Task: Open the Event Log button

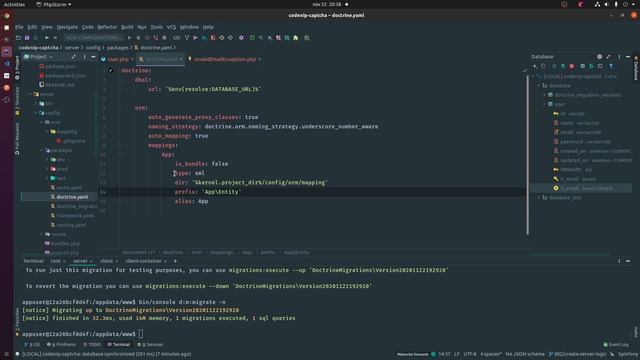Action: tap(616, 344)
